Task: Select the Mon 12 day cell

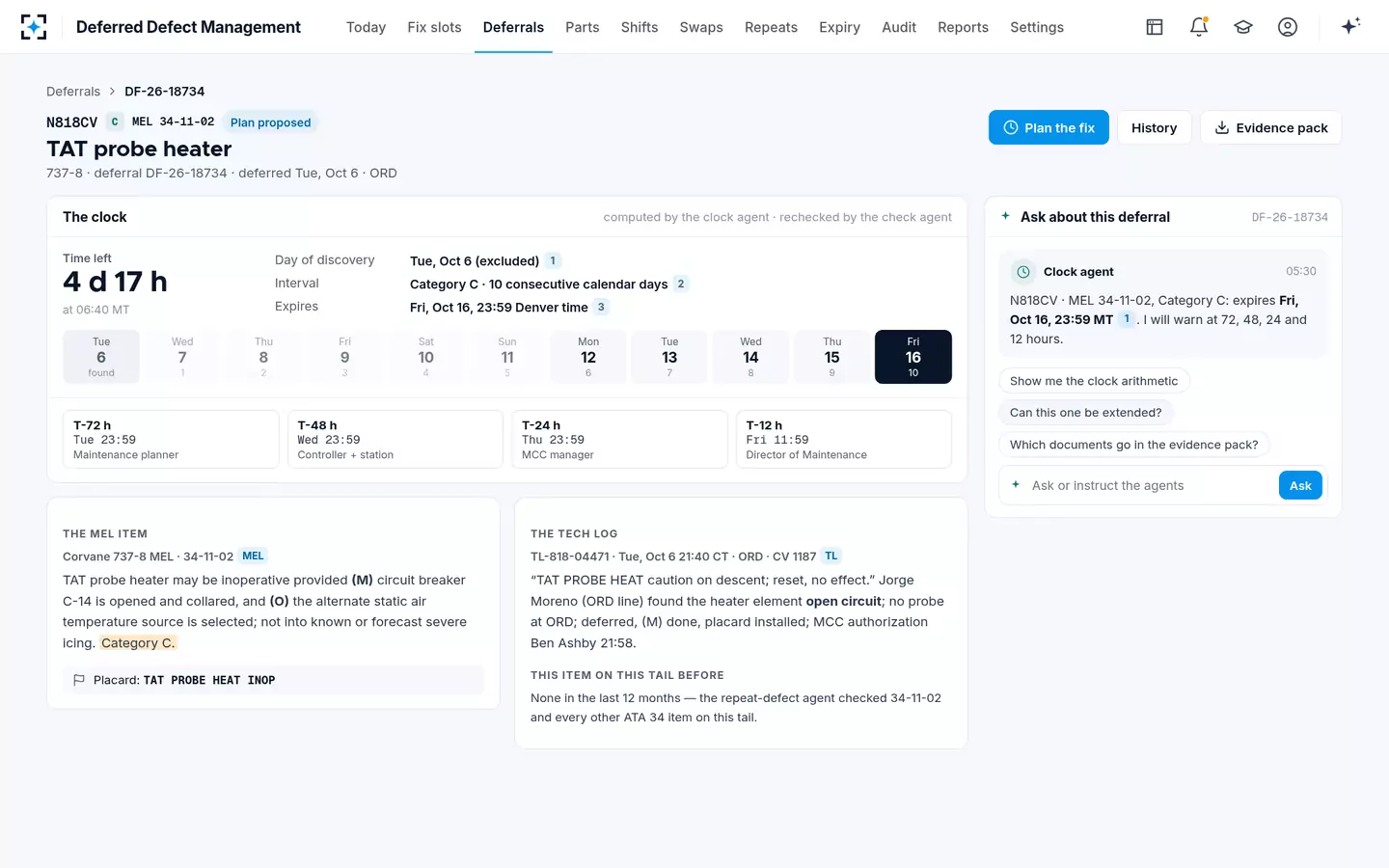Action: [x=588, y=357]
